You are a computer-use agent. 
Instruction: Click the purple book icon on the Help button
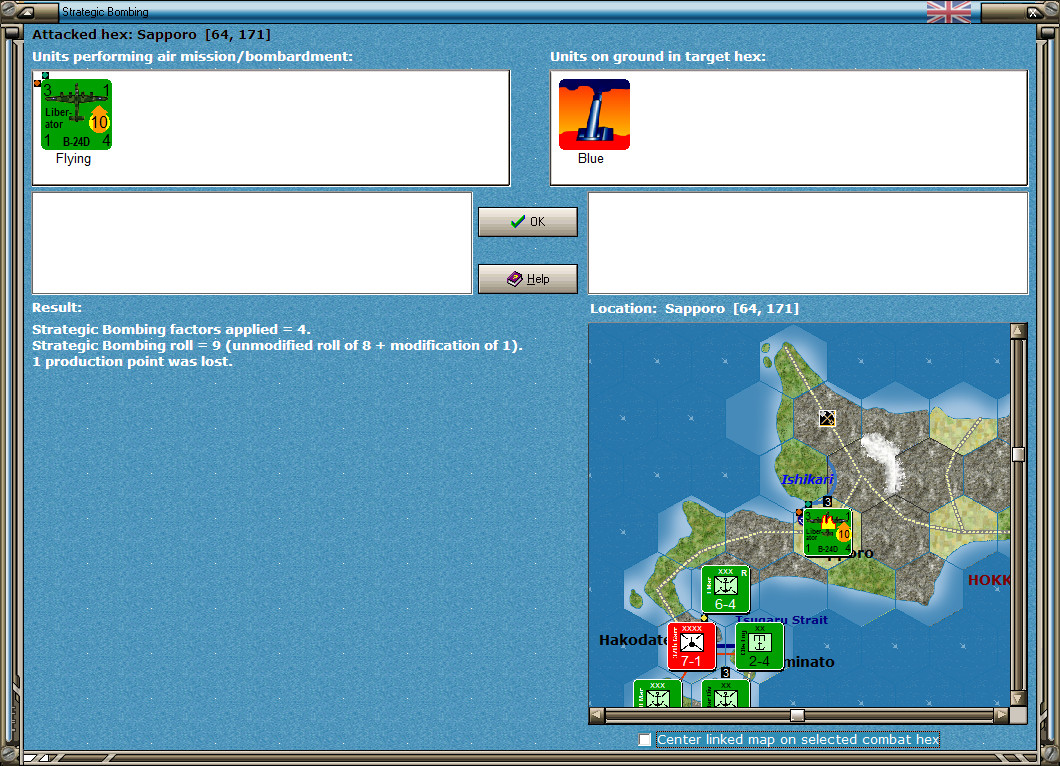click(x=515, y=279)
